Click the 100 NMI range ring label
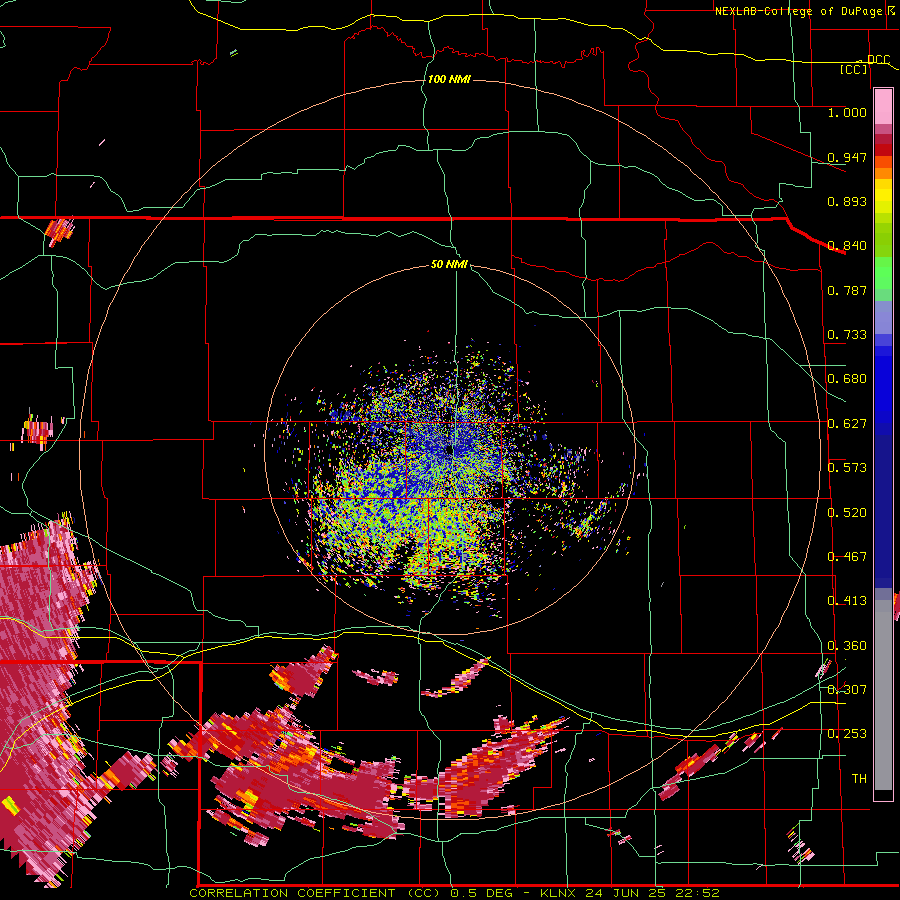The image size is (900, 900). click(449, 79)
